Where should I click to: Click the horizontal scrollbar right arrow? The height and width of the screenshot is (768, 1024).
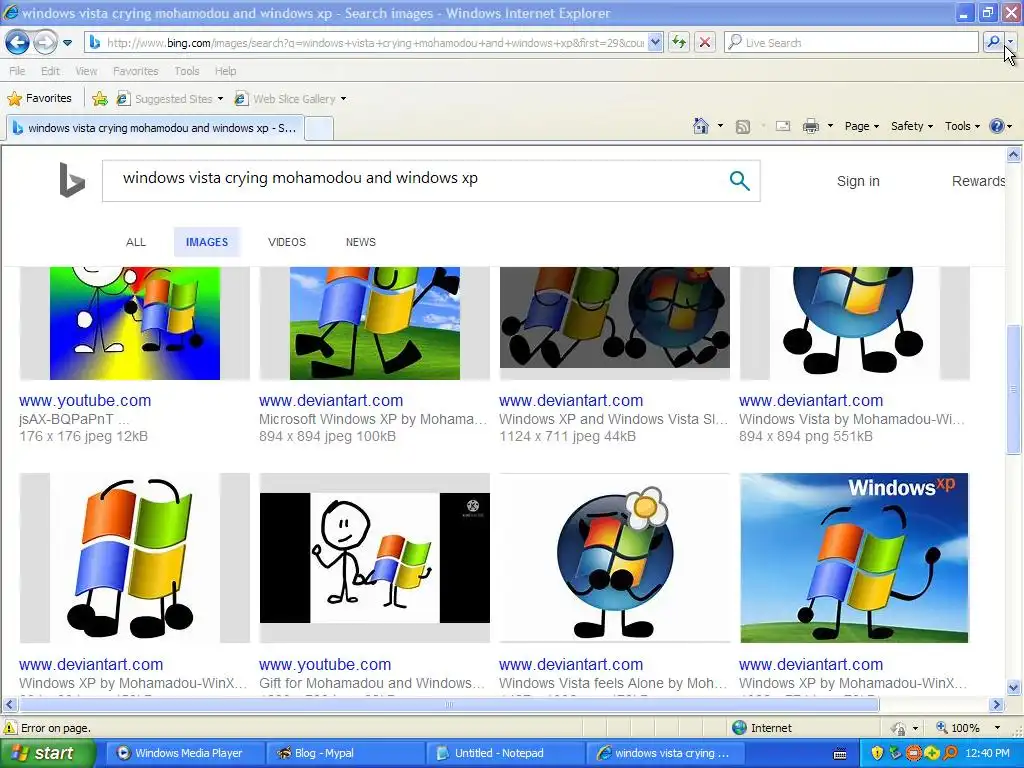point(997,705)
